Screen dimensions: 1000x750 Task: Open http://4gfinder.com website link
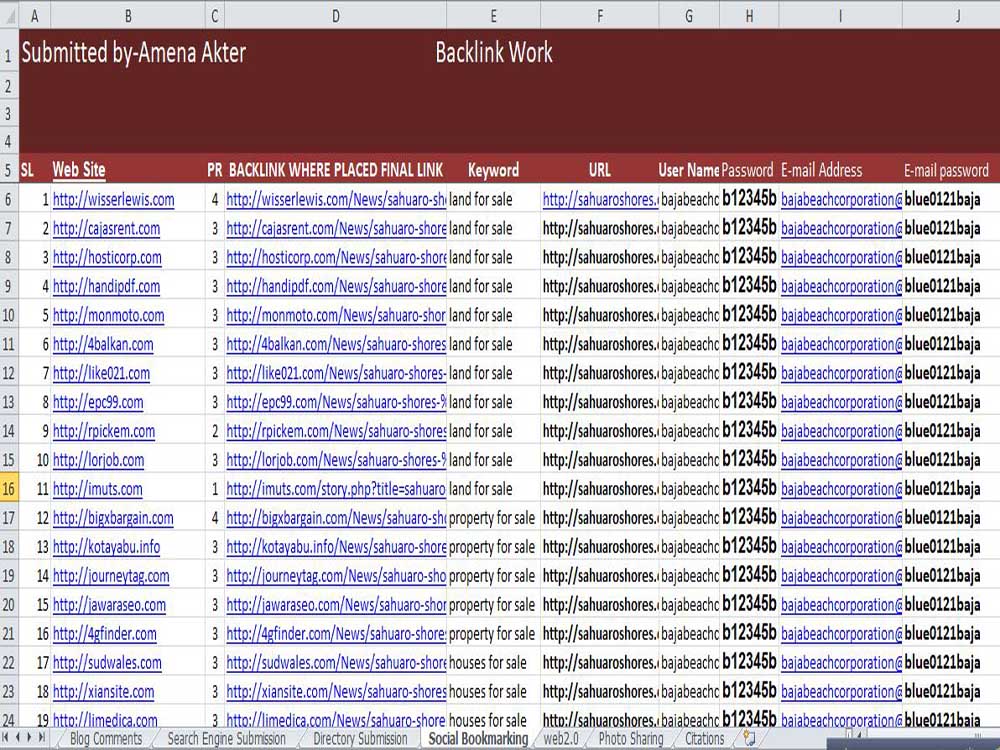(x=105, y=634)
